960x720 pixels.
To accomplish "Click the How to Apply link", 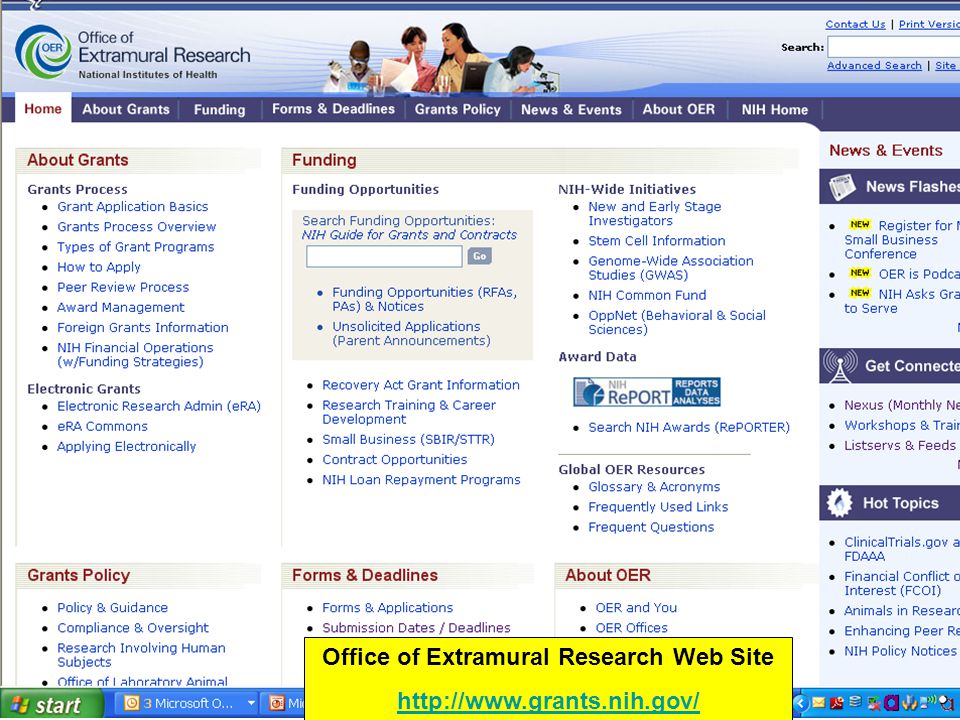I will 99,267.
